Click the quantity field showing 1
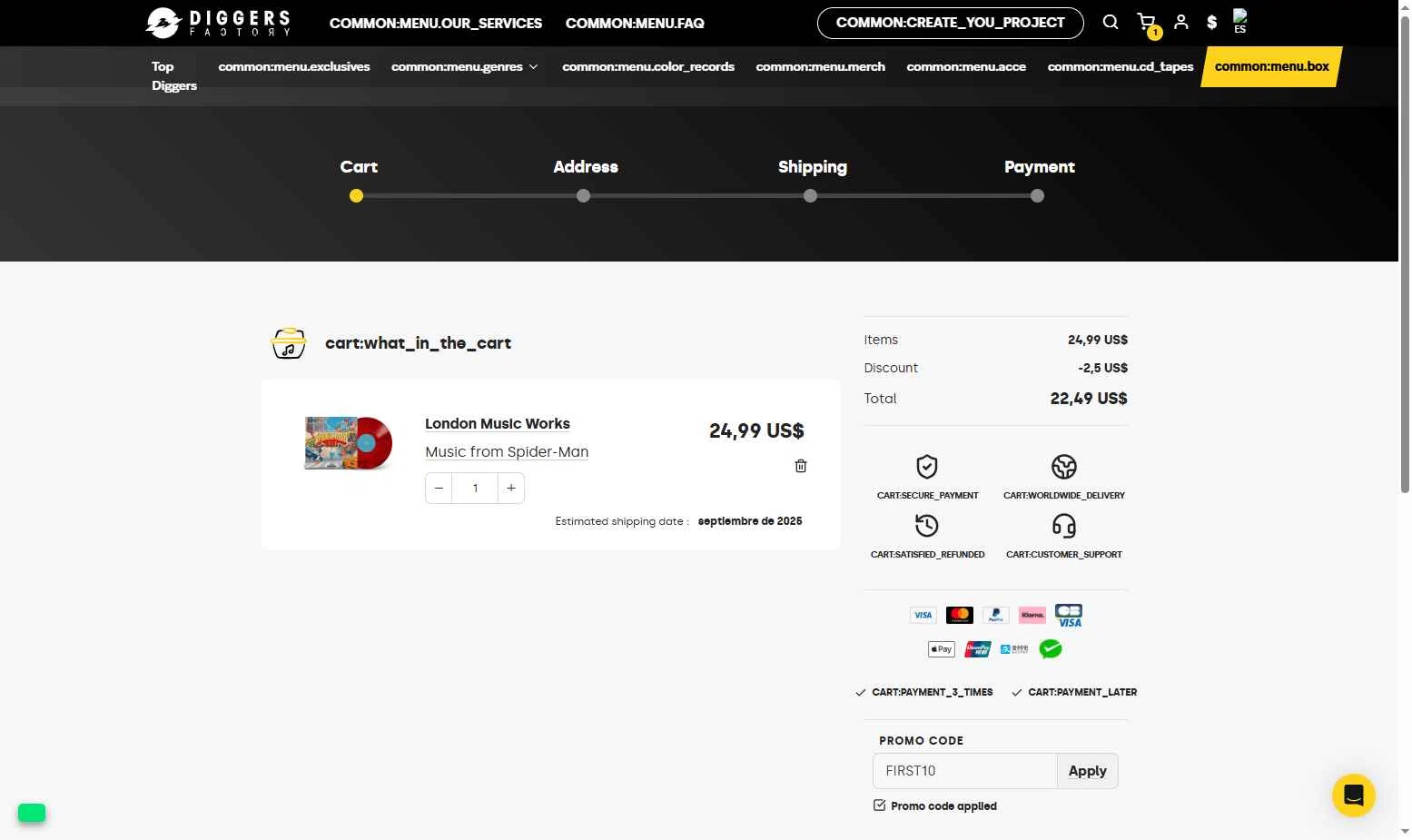This screenshot has height=840, width=1412. pos(475,488)
